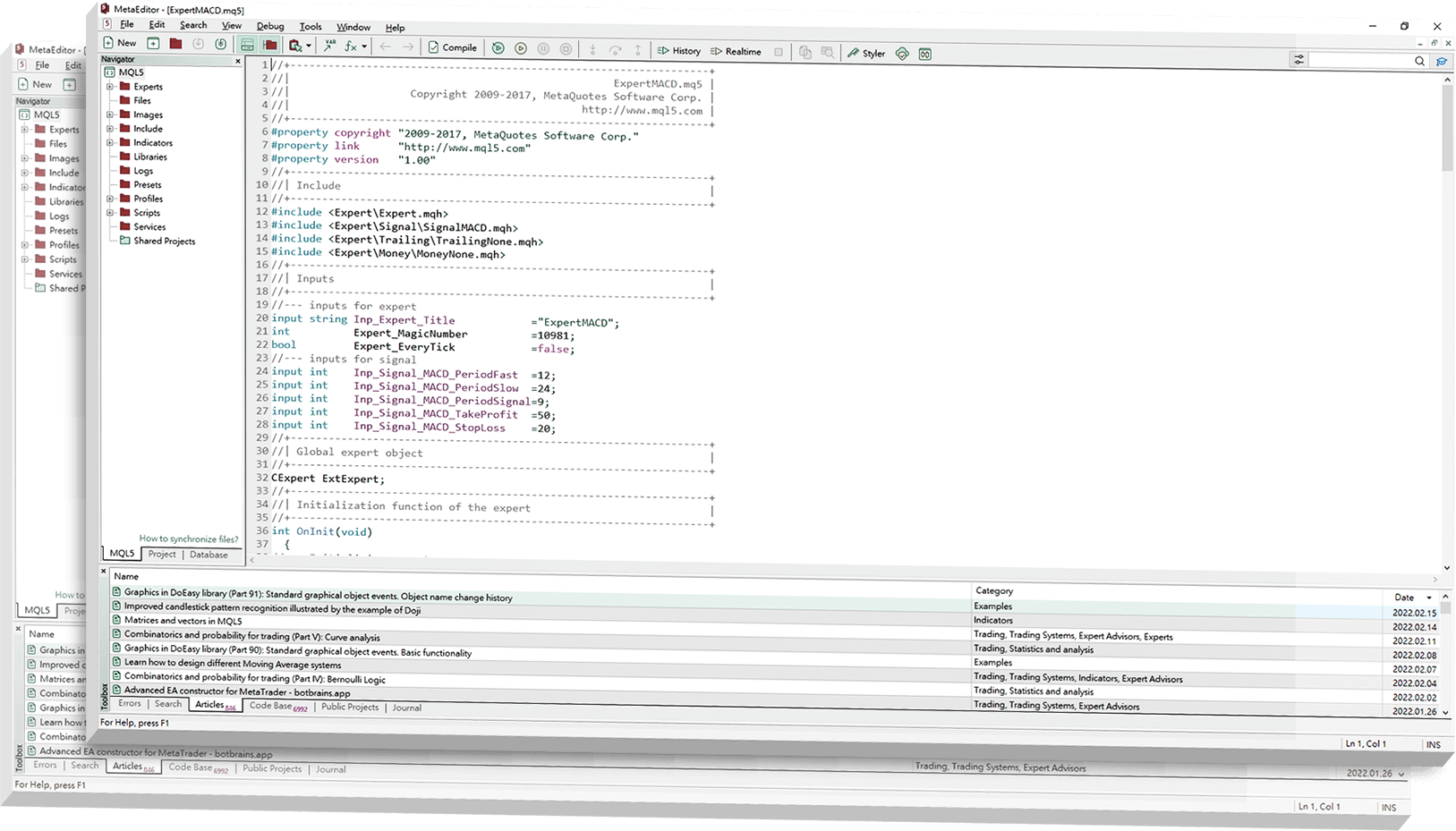Open the Help menu
The image size is (1456, 831).
395,28
